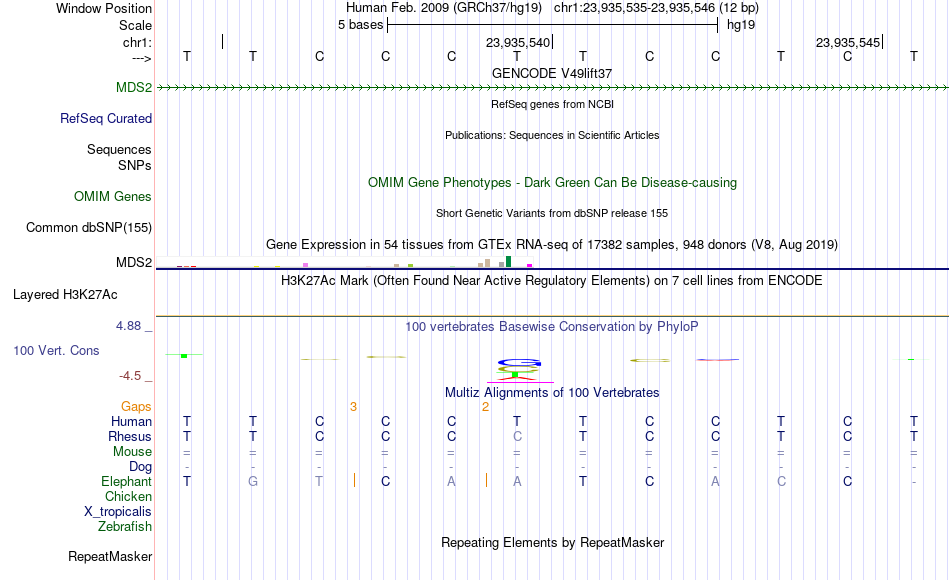Select the 'X_tropicalis' species row label
The height and width of the screenshot is (580, 950).
118,512
